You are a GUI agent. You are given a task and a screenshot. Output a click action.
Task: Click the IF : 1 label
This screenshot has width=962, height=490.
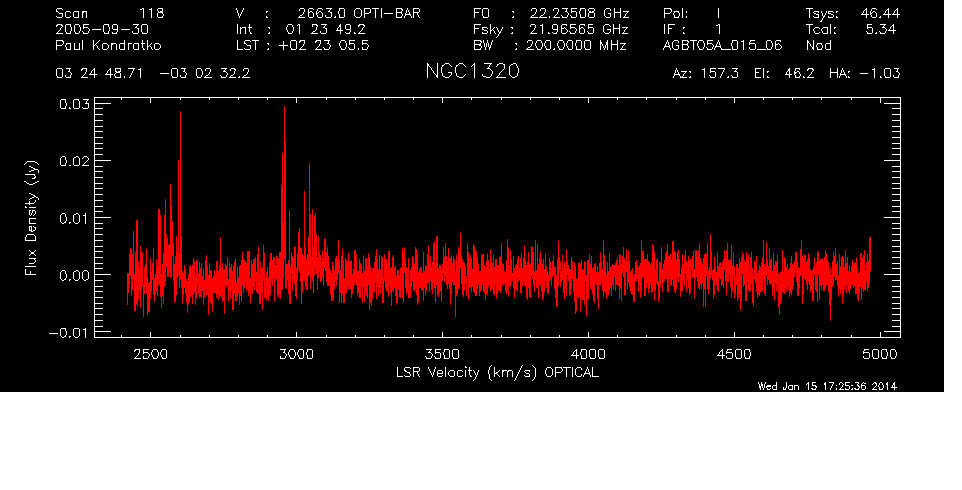692,29
